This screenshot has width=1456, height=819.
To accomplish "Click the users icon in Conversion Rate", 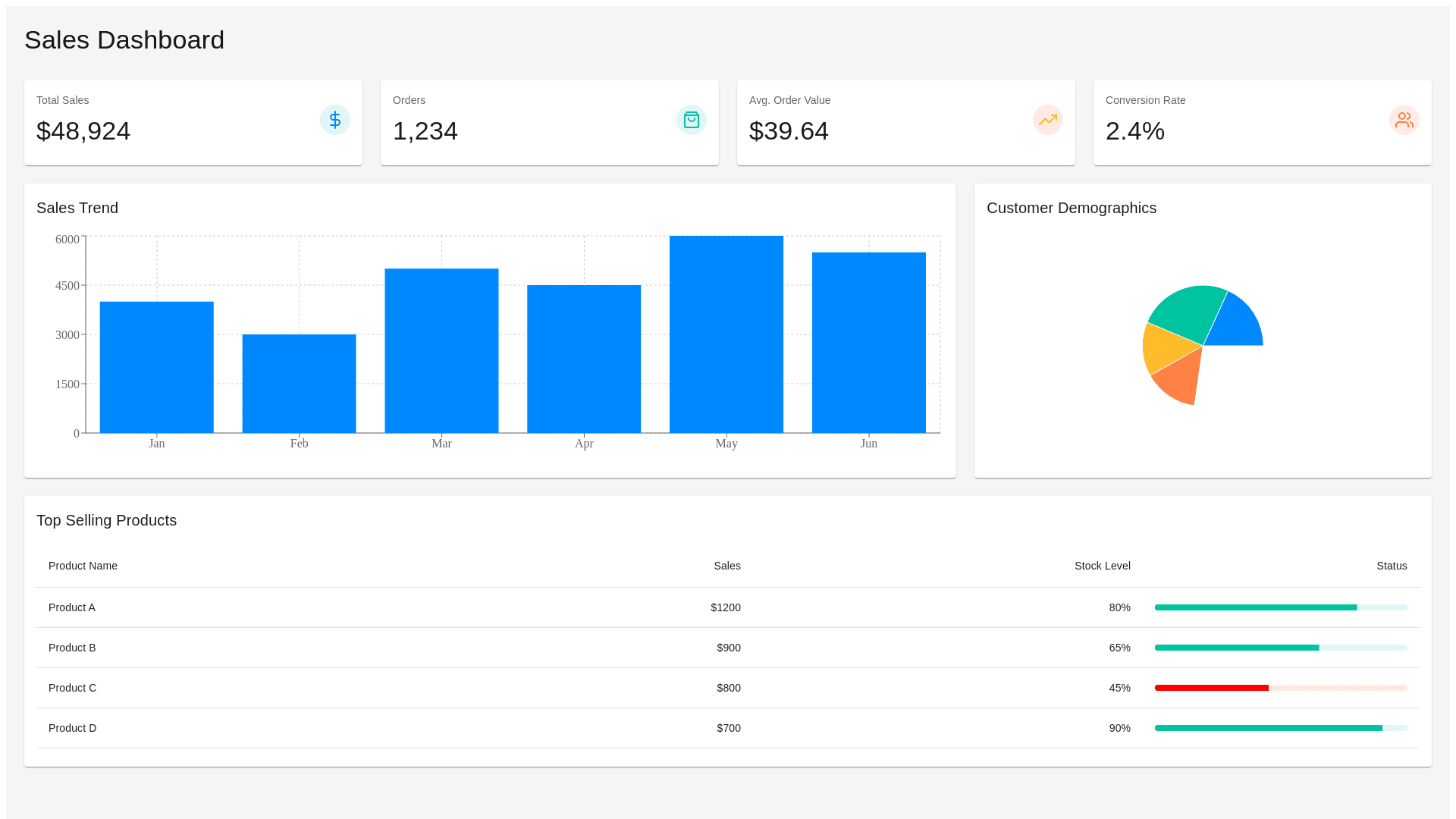I will (x=1404, y=120).
